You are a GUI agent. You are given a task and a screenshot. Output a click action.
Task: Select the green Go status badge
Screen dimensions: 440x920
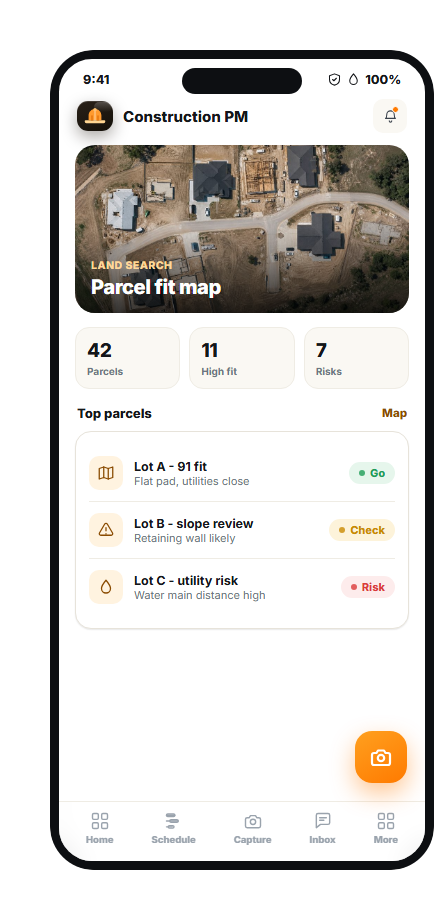tap(372, 473)
